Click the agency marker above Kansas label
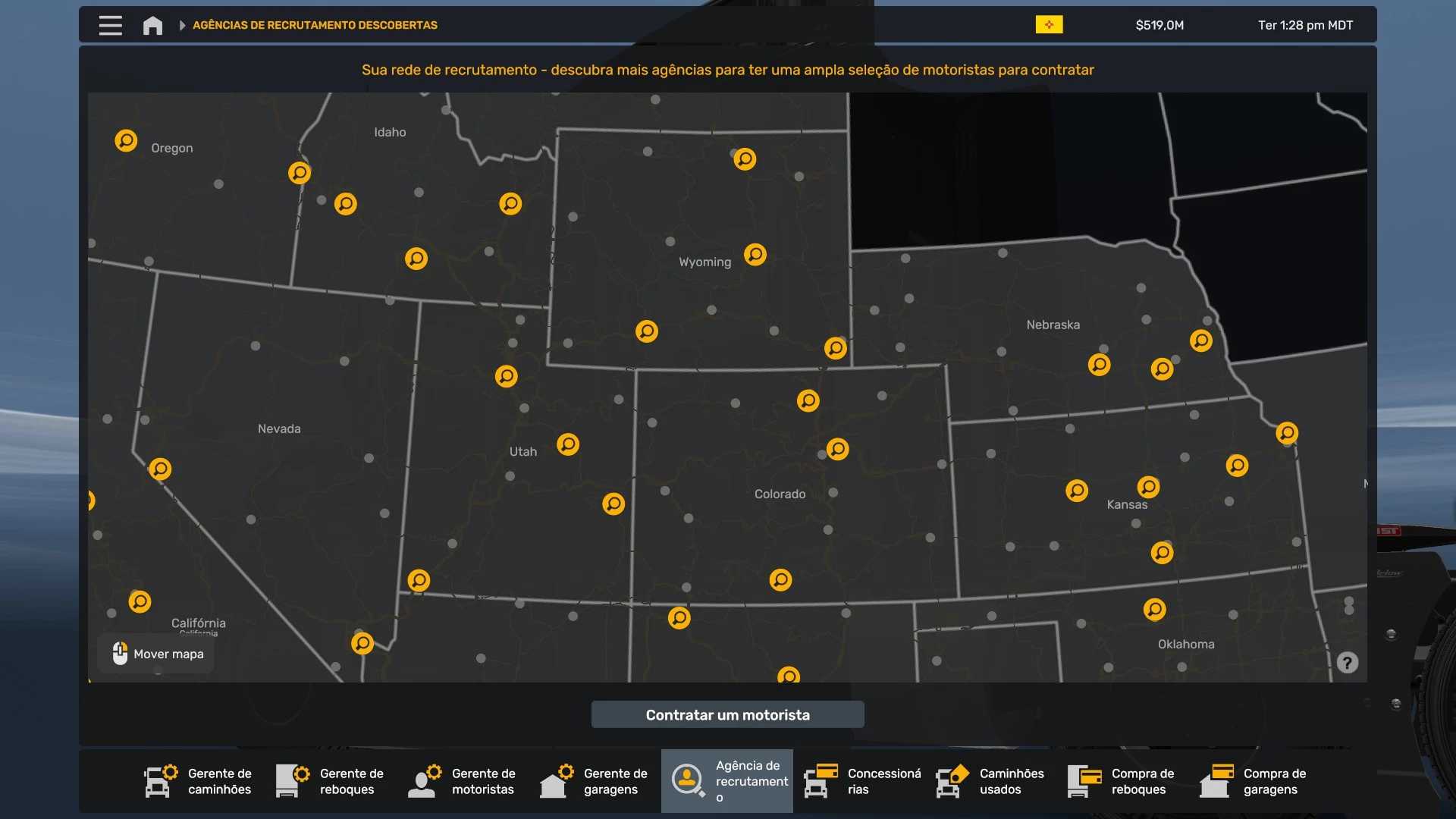This screenshot has height=819, width=1456. click(1148, 486)
